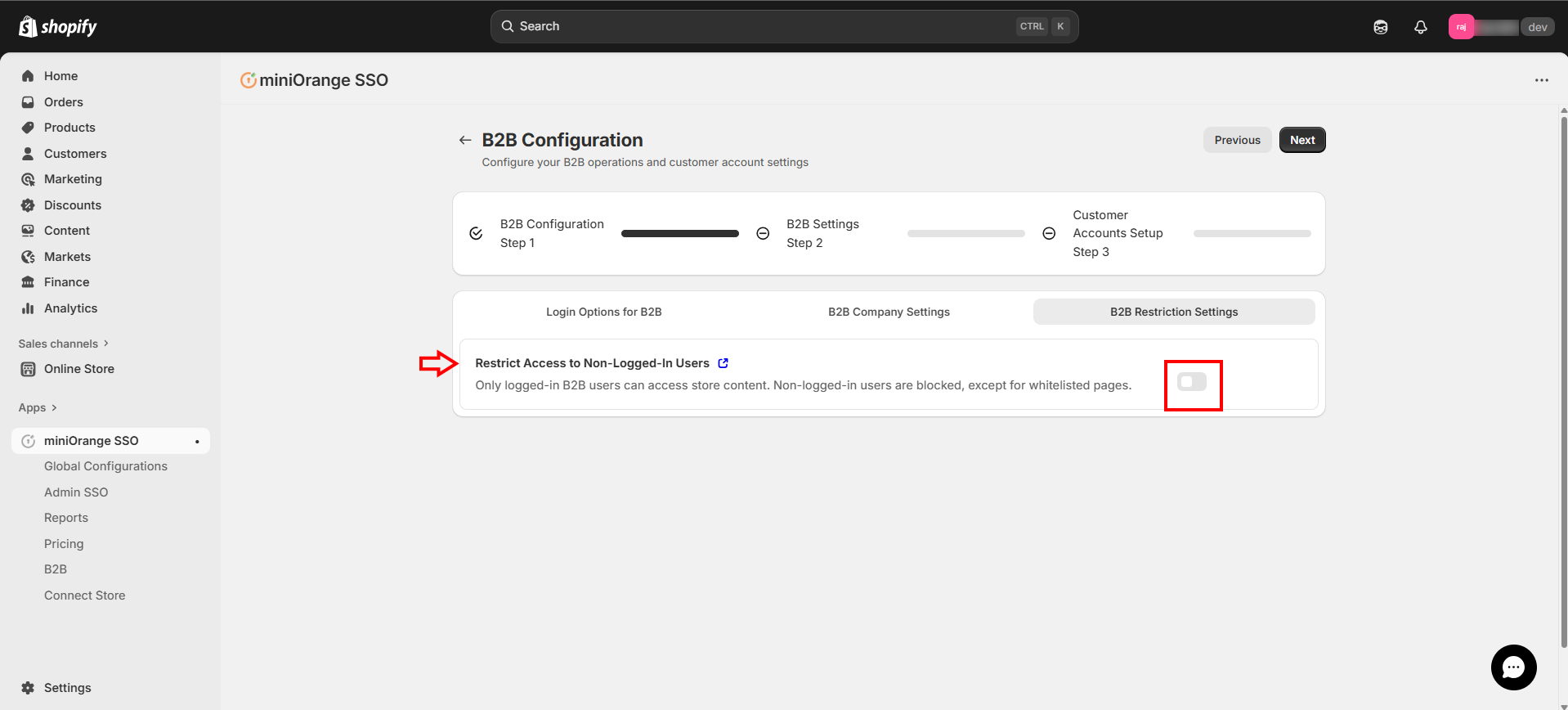
Task: Switch to B2B Company Settings tab
Action: point(889,312)
